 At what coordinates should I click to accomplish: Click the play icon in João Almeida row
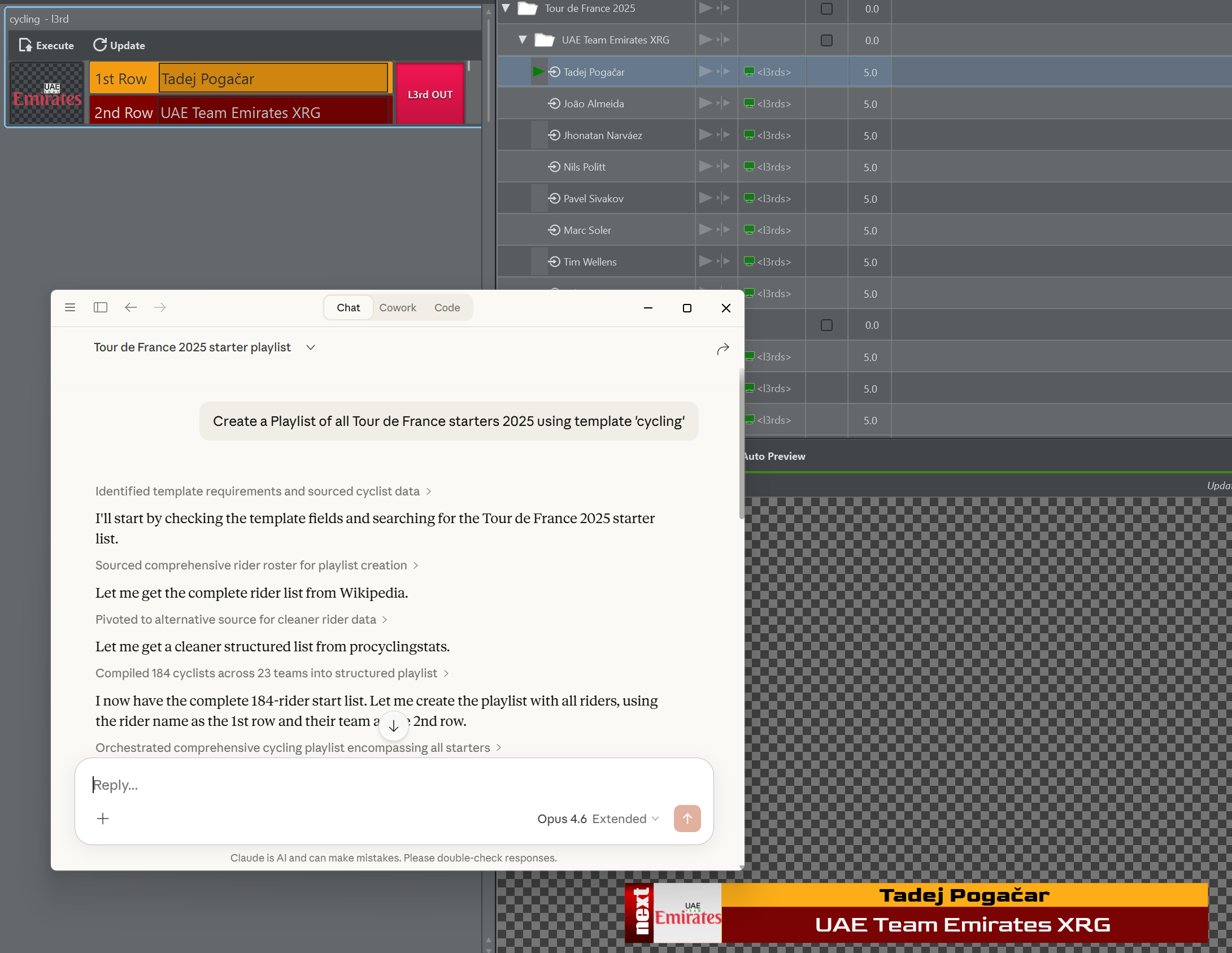[x=705, y=103]
